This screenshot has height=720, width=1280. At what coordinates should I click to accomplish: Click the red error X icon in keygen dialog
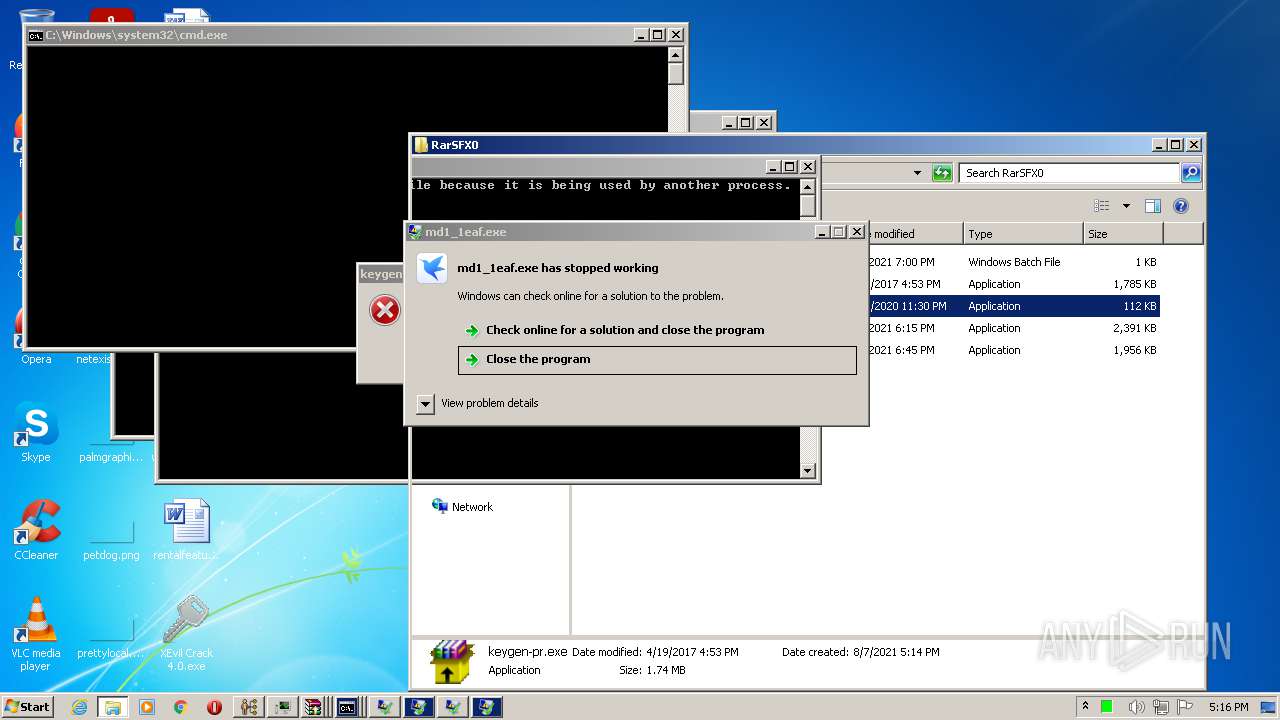385,310
